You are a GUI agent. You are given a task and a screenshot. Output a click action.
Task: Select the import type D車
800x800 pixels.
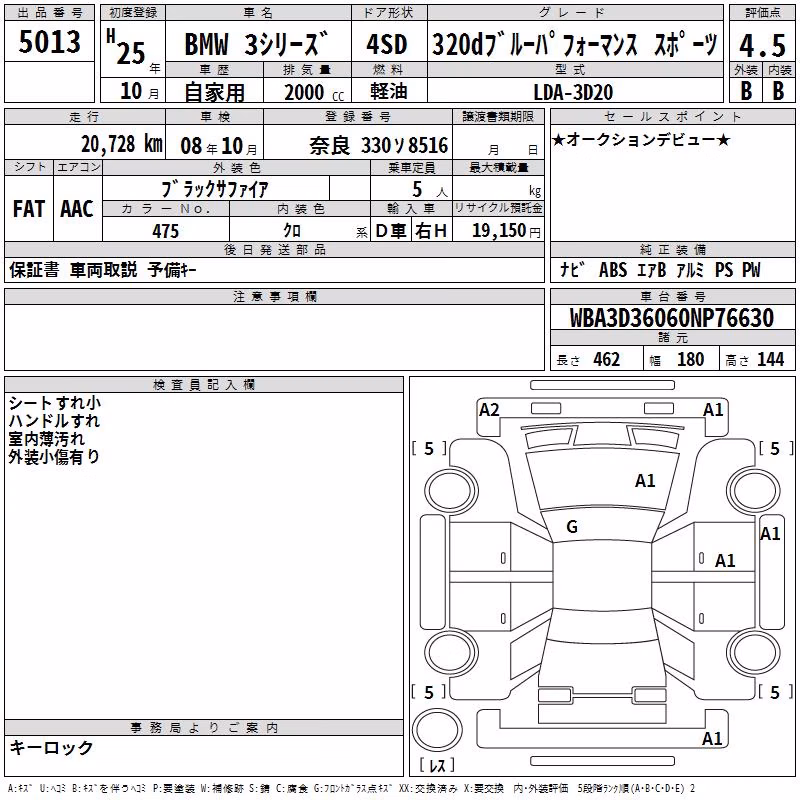(391, 231)
